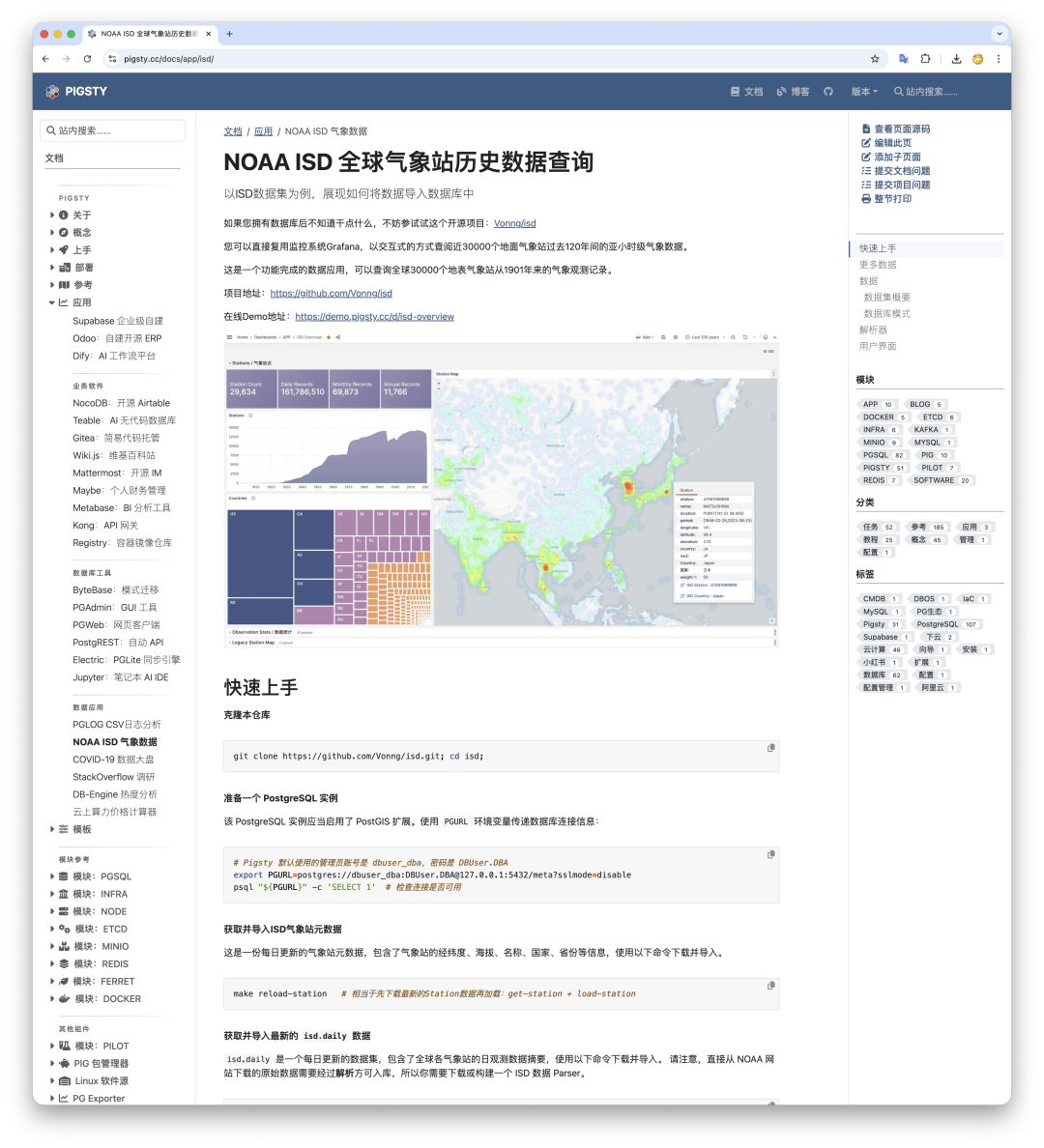1044x1148 pixels.
Task: Open 博客 in the top navbar
Action: pyautogui.click(x=794, y=92)
